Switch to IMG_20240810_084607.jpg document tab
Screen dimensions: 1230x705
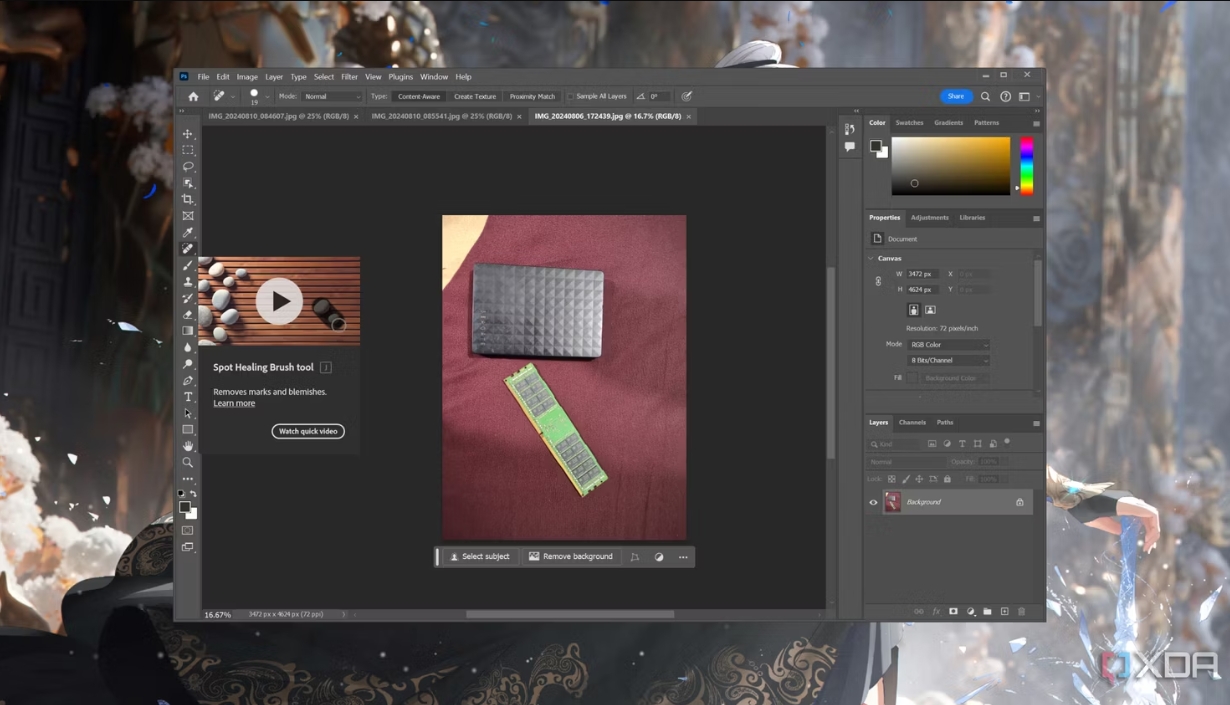278,116
